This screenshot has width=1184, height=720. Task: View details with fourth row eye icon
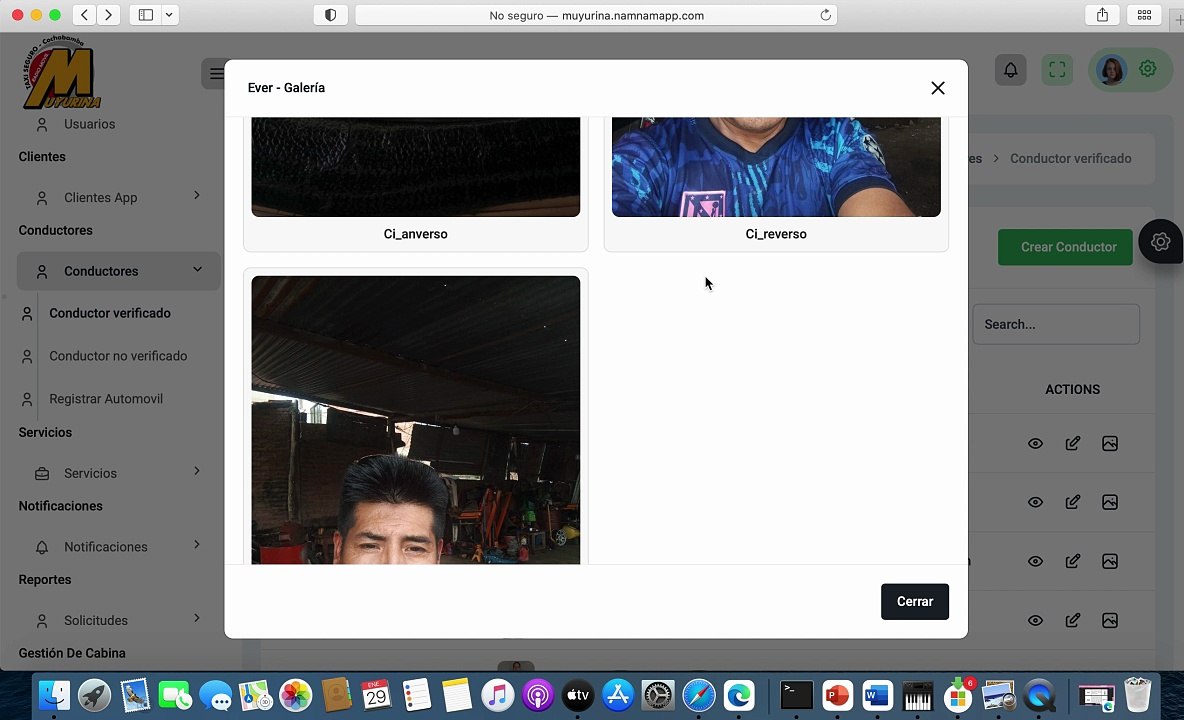(1035, 620)
